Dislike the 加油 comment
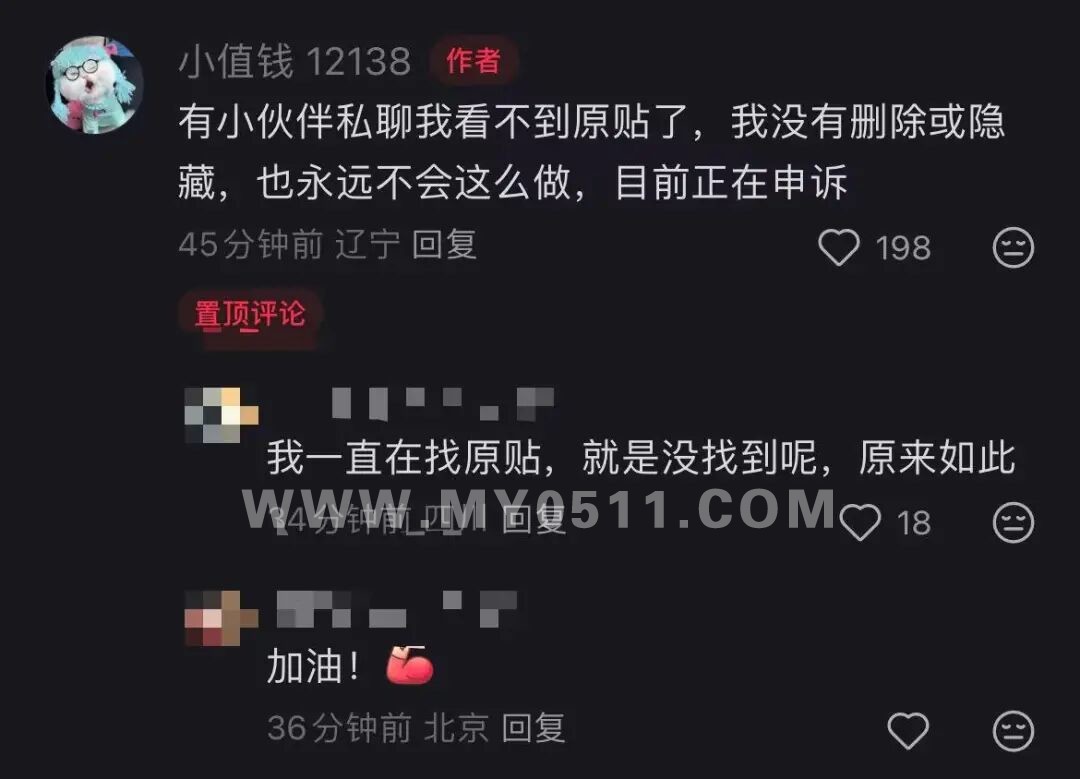The height and width of the screenshot is (779, 1080). point(1013,730)
